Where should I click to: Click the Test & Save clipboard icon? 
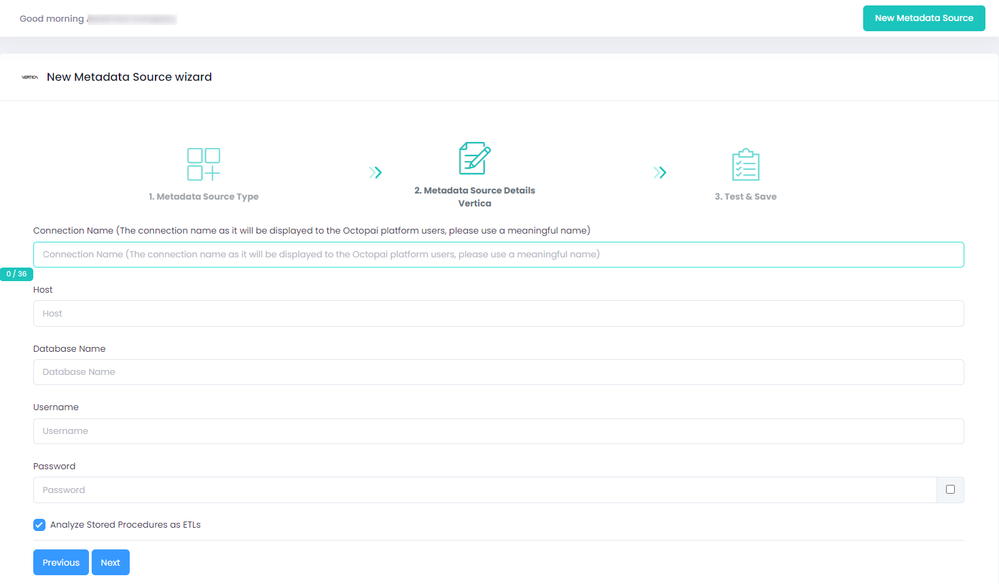[745, 164]
